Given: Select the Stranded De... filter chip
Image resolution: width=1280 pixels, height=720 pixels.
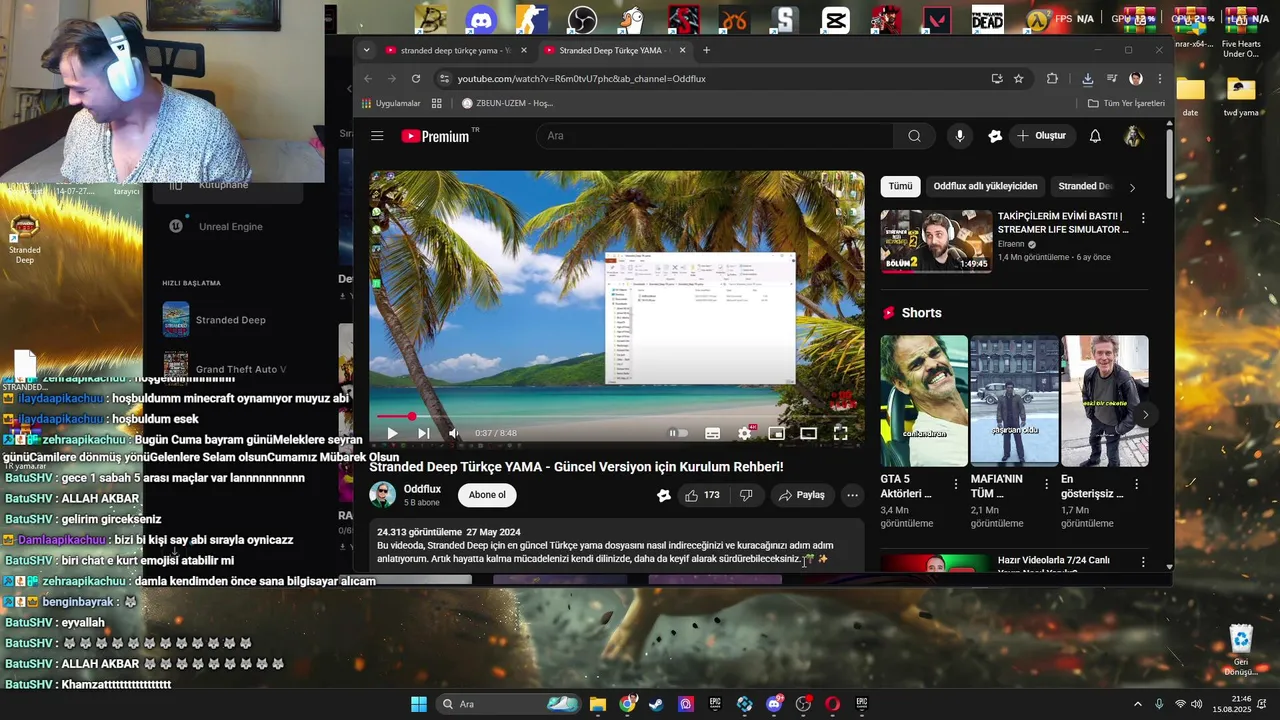Looking at the screenshot, I should [x=1084, y=186].
